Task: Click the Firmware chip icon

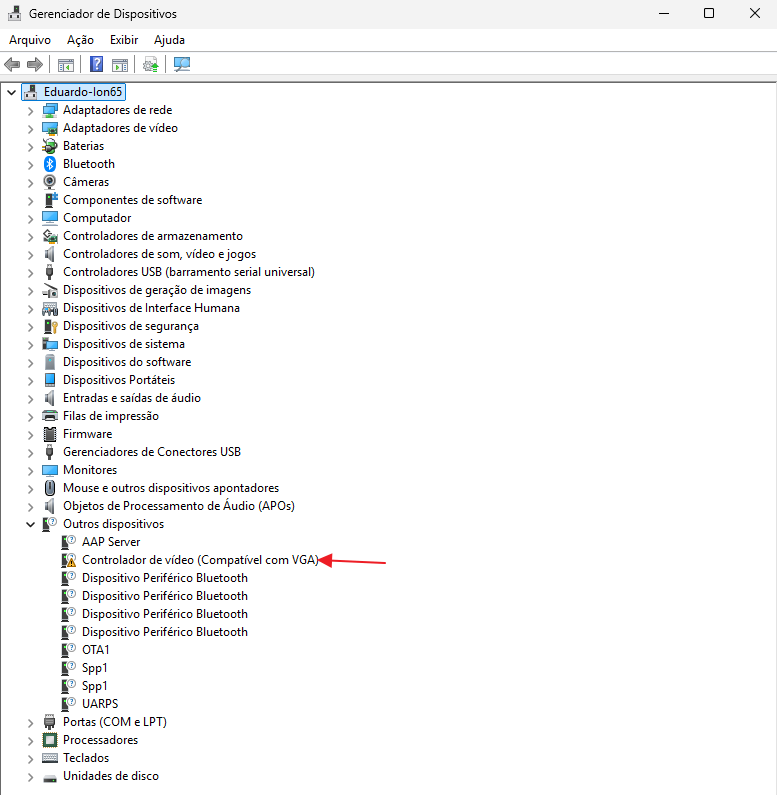Action: [50, 434]
